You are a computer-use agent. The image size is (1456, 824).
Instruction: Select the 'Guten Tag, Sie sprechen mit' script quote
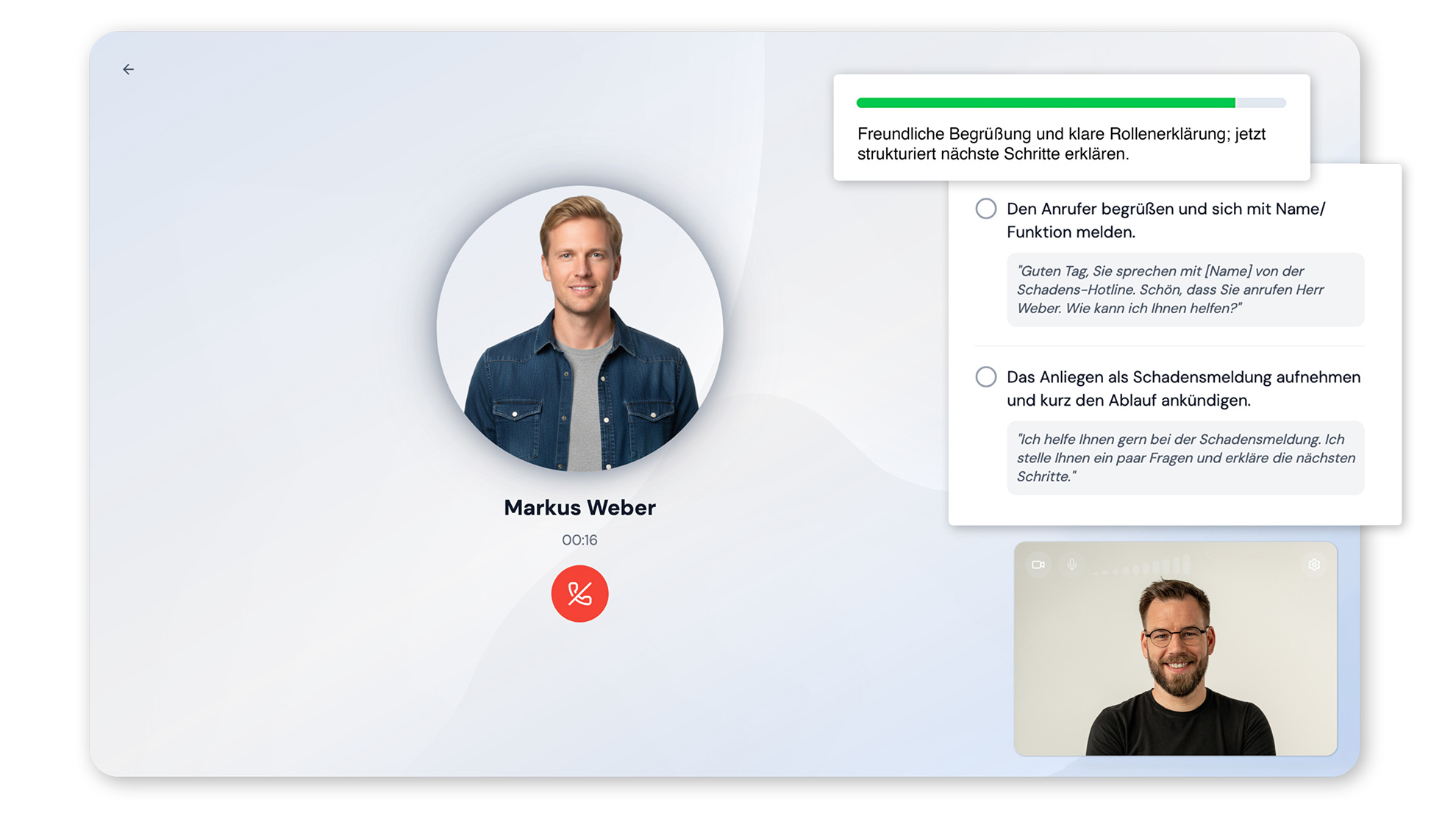(1185, 290)
